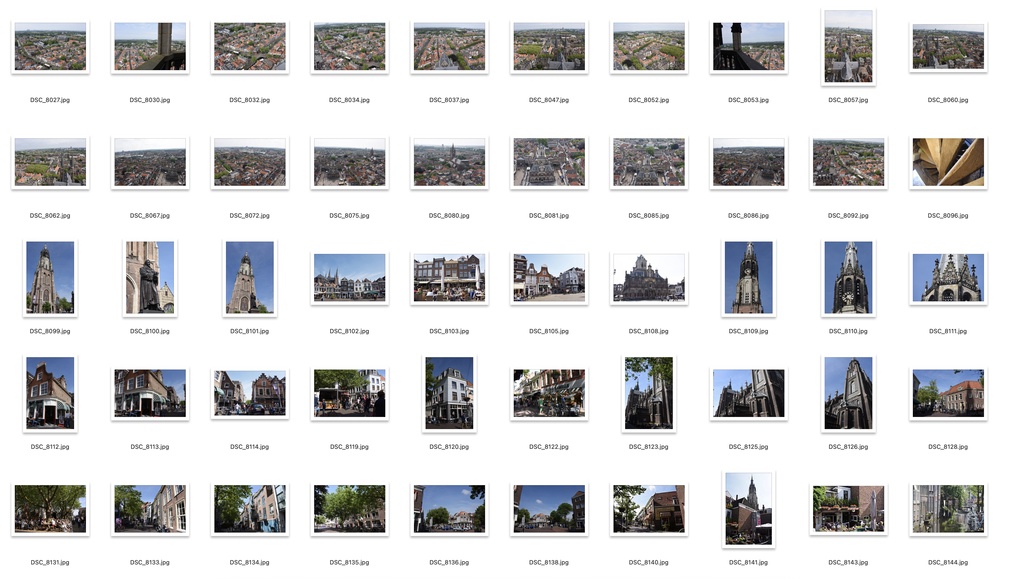Select the DSC_8100.jpg statue thumbnail
The height and width of the screenshot is (579, 1024).
click(x=150, y=277)
